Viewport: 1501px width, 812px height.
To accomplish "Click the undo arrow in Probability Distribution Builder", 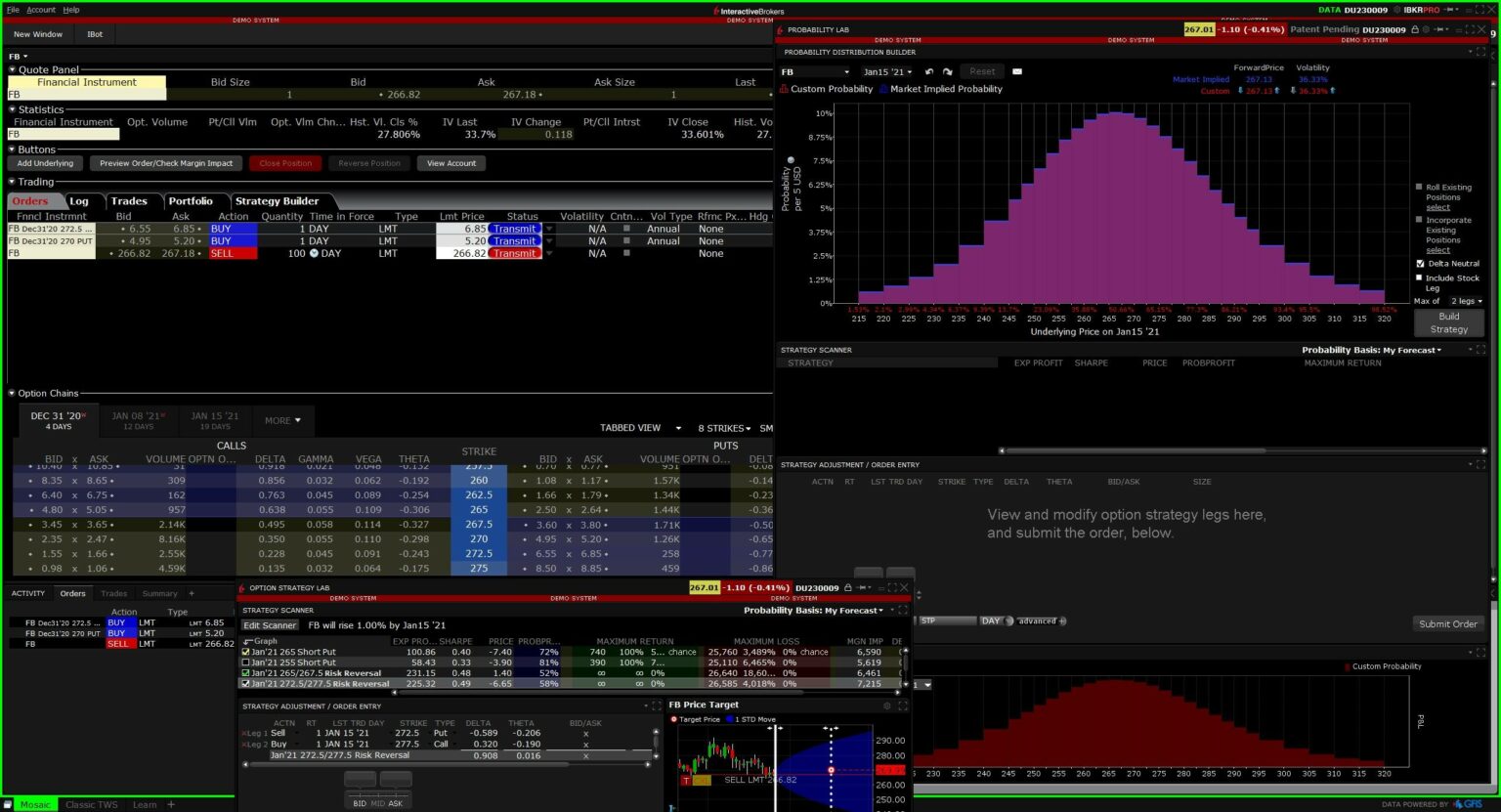I will pyautogui.click(x=927, y=71).
